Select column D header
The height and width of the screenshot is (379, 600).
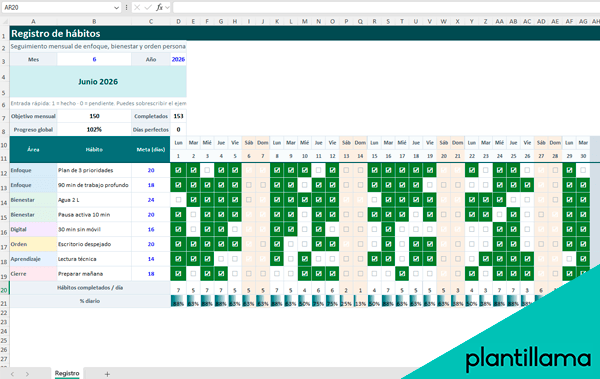point(178,22)
